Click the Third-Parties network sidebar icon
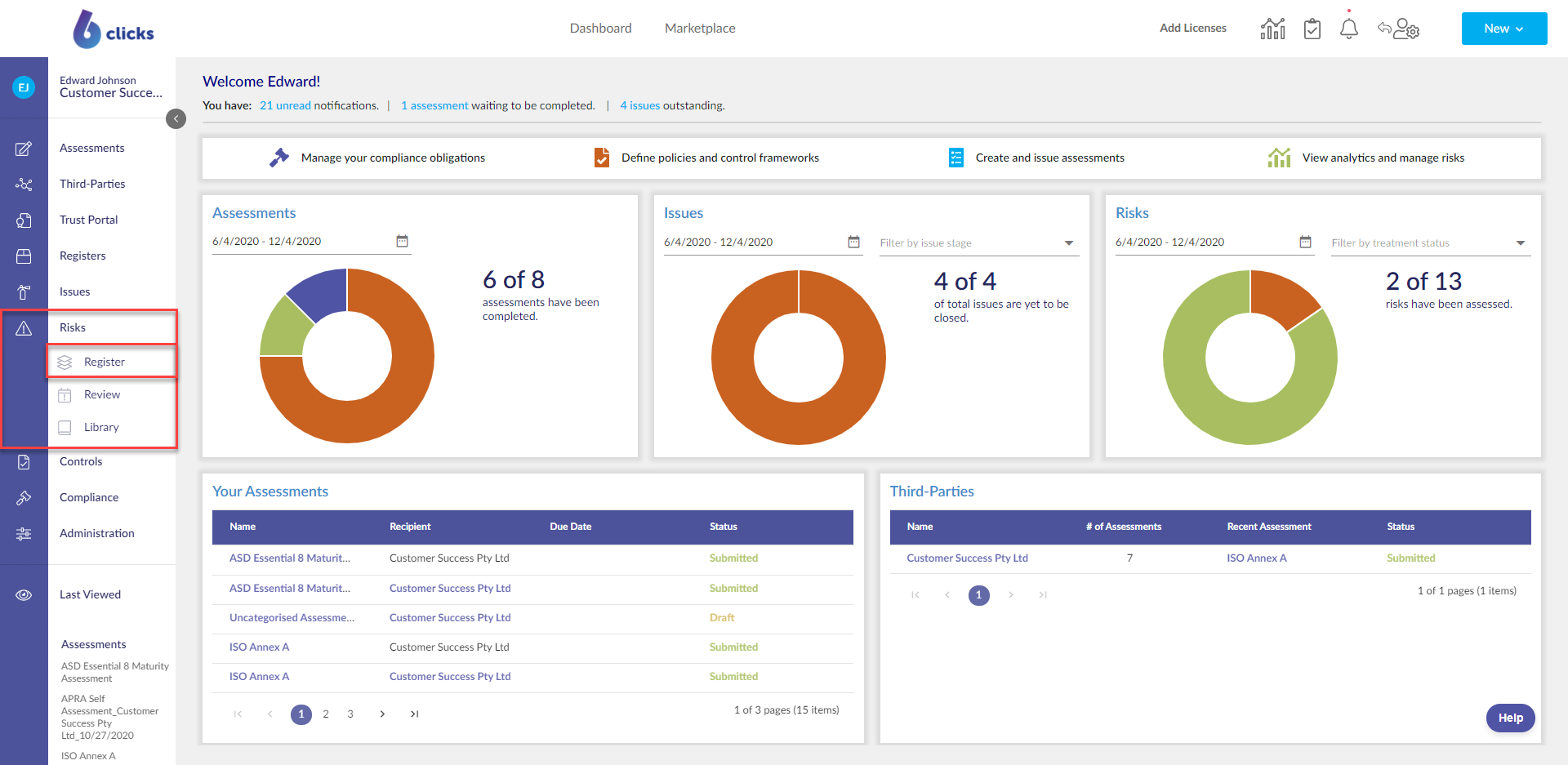Image resolution: width=1568 pixels, height=765 pixels. click(x=24, y=185)
